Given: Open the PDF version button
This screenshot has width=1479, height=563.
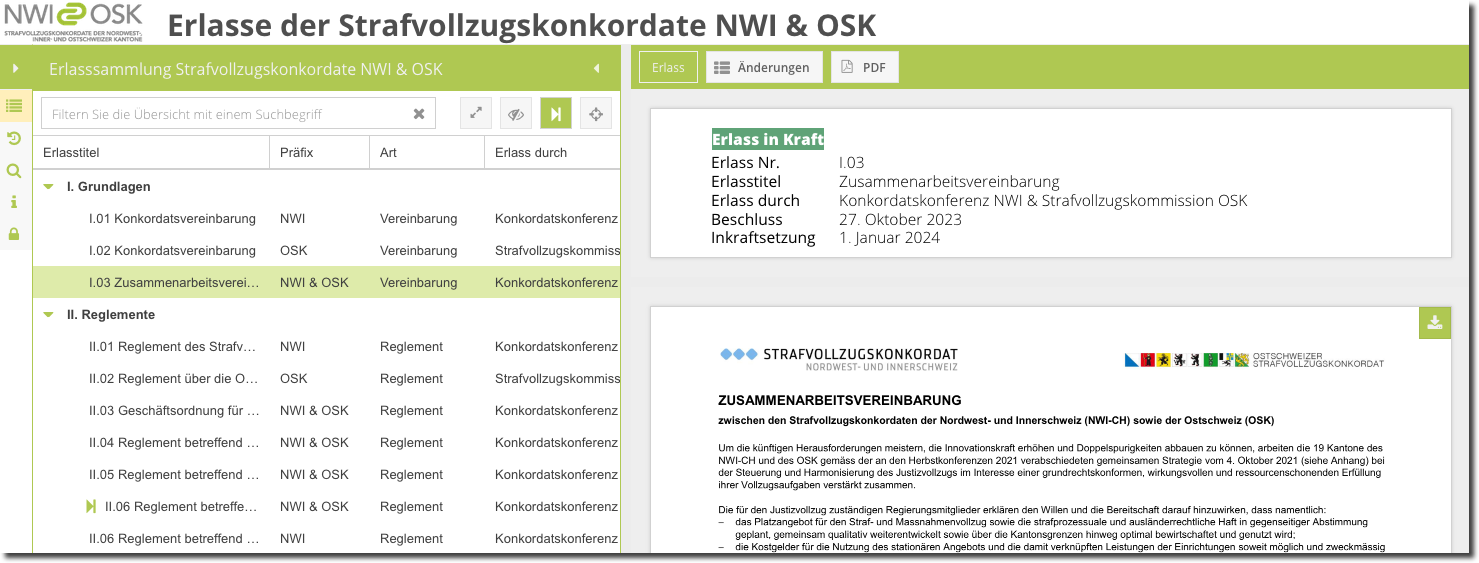Looking at the screenshot, I should click(864, 67).
